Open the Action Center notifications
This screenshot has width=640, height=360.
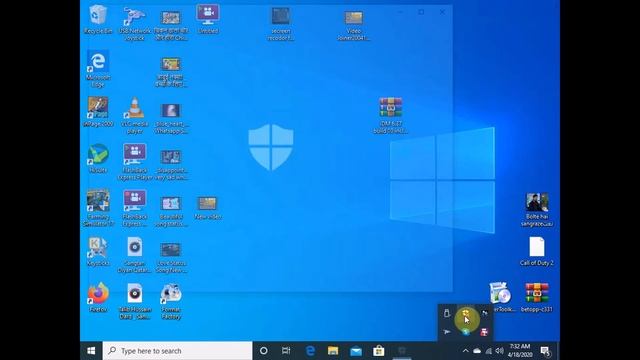545,351
